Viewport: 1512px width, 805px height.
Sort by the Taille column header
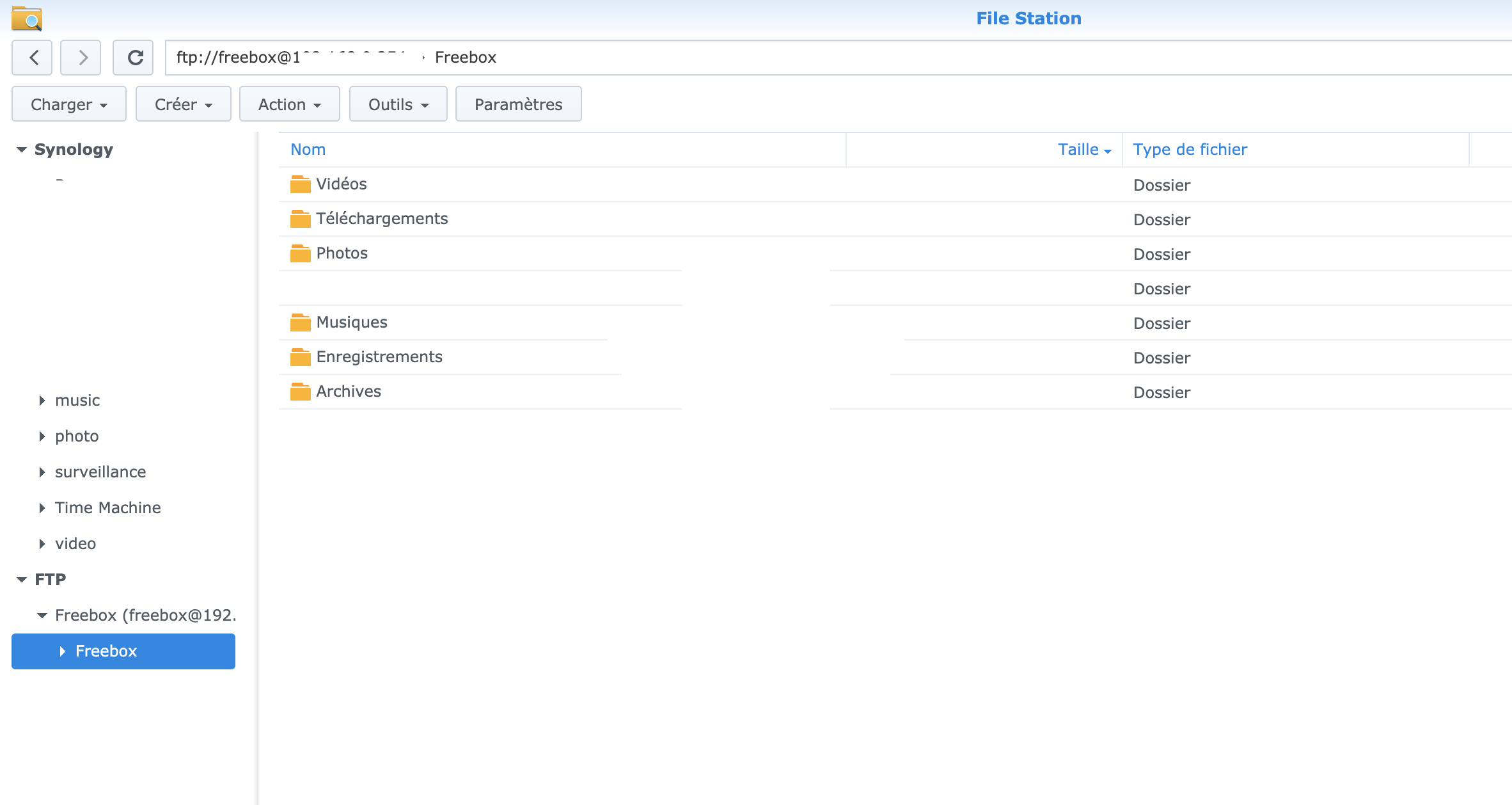(1078, 150)
